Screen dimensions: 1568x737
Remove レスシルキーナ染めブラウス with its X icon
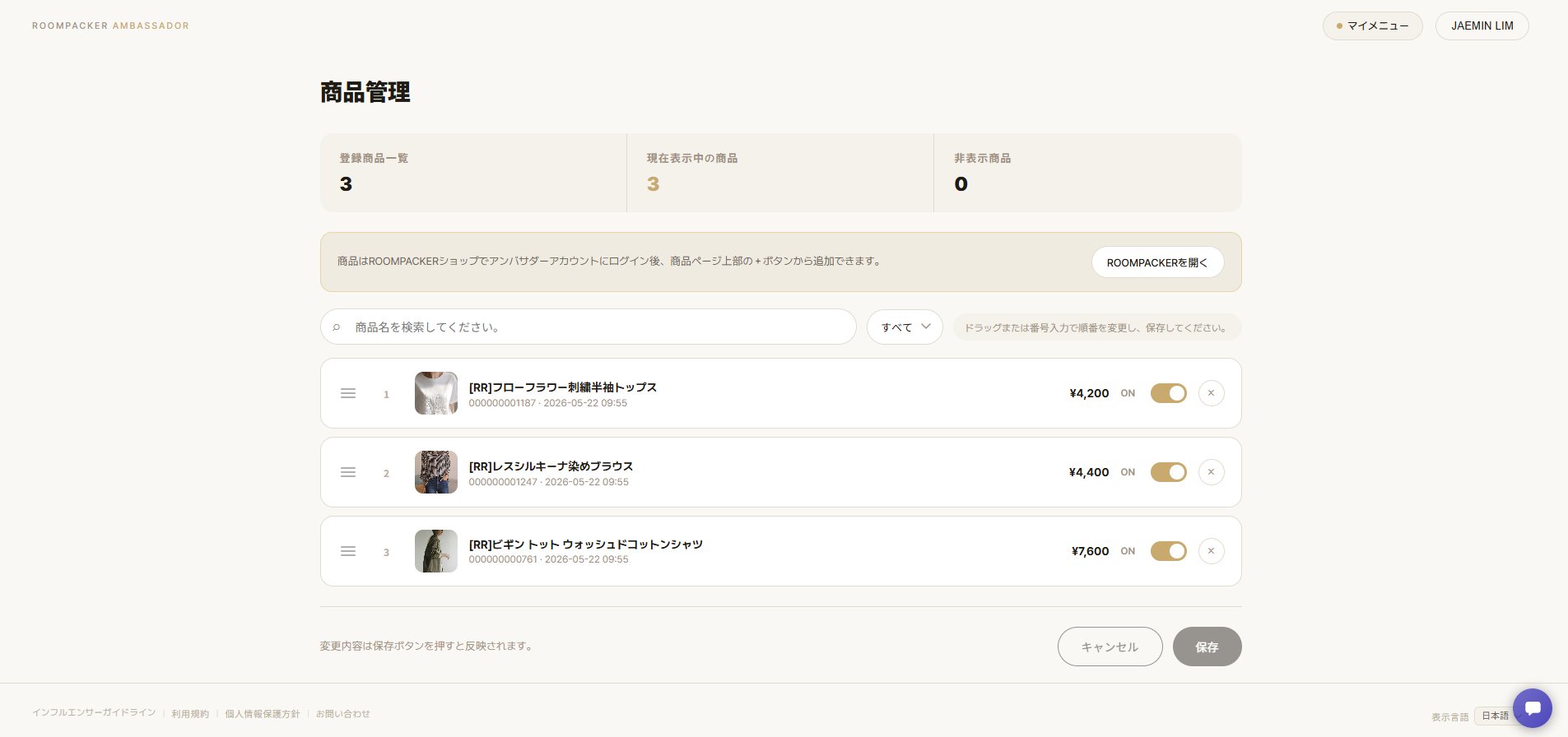pyautogui.click(x=1211, y=472)
